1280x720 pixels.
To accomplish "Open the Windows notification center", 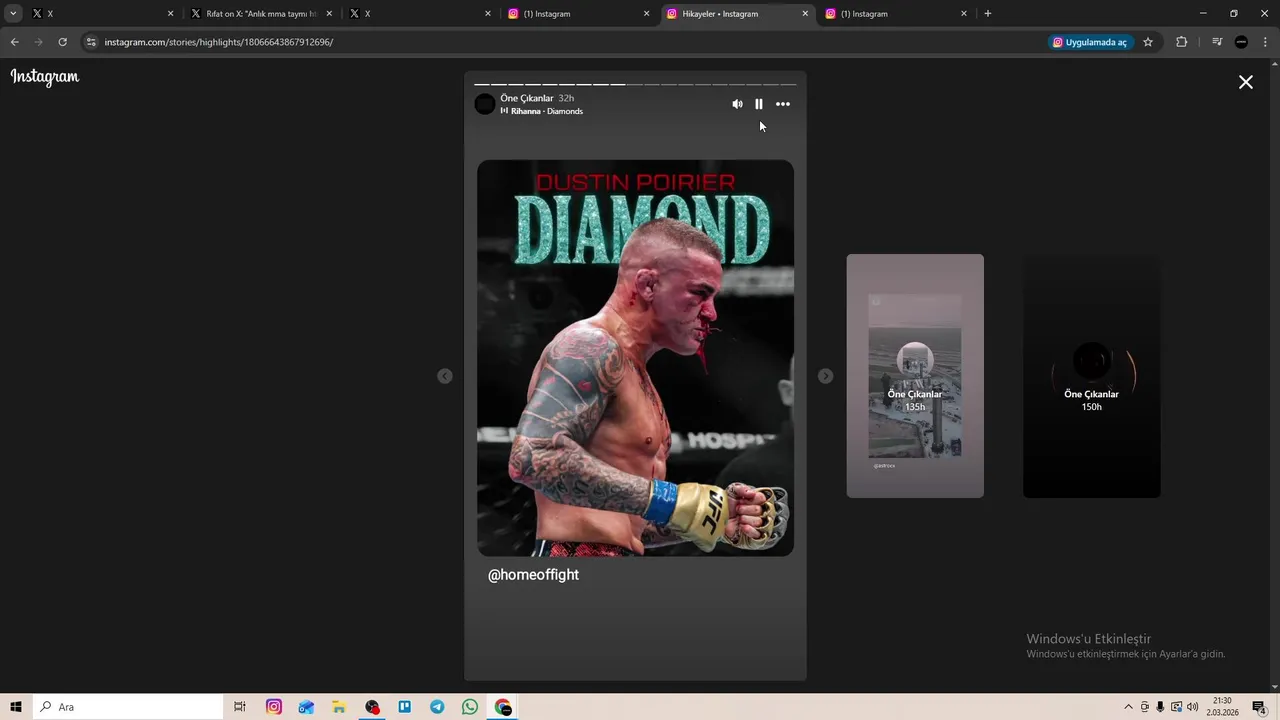I will (x=1259, y=707).
